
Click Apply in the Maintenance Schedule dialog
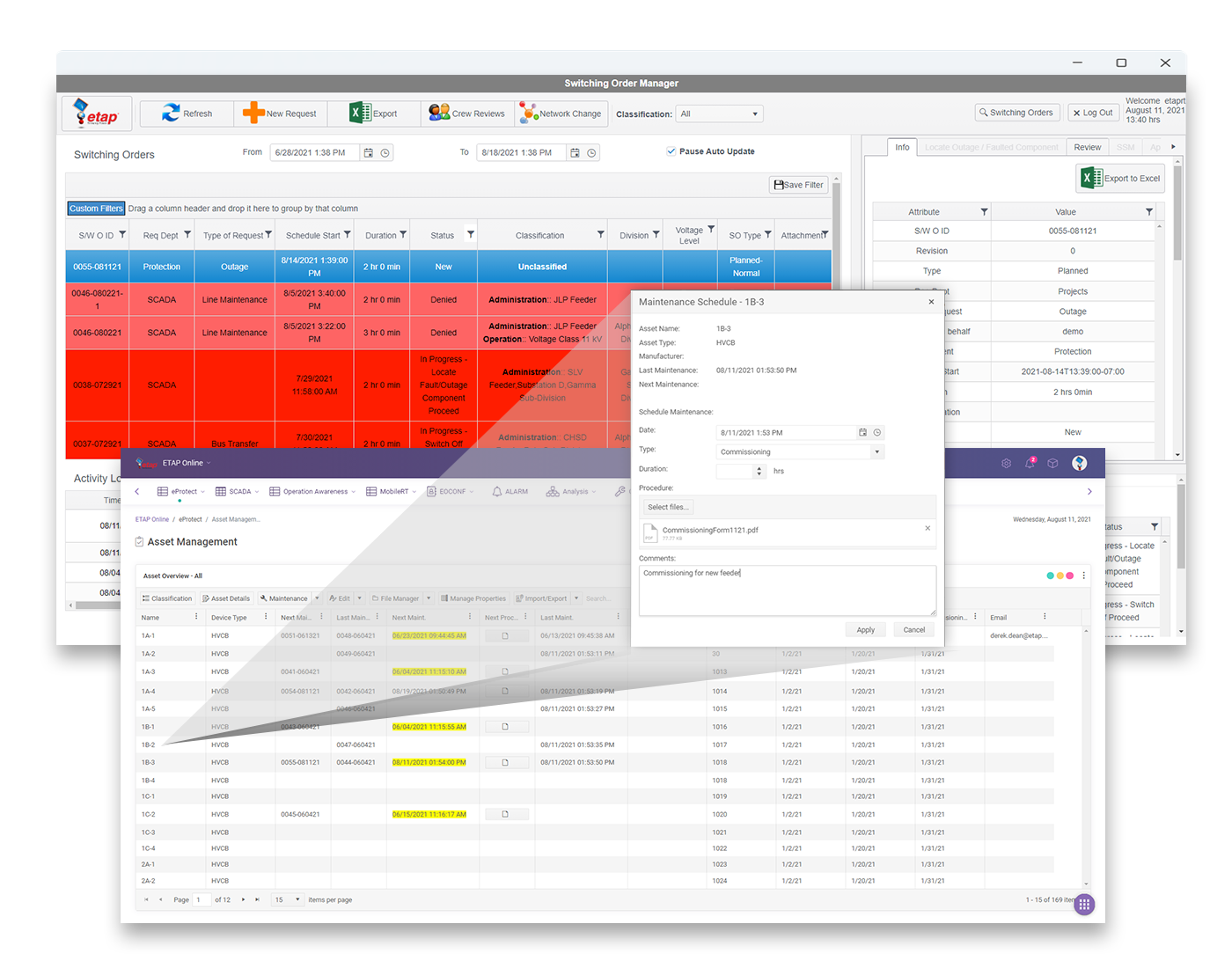(866, 630)
